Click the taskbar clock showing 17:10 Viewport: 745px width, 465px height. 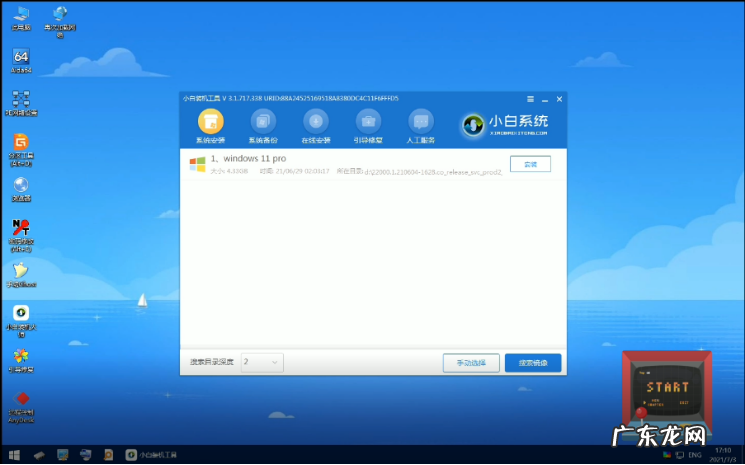pyautogui.click(x=723, y=455)
